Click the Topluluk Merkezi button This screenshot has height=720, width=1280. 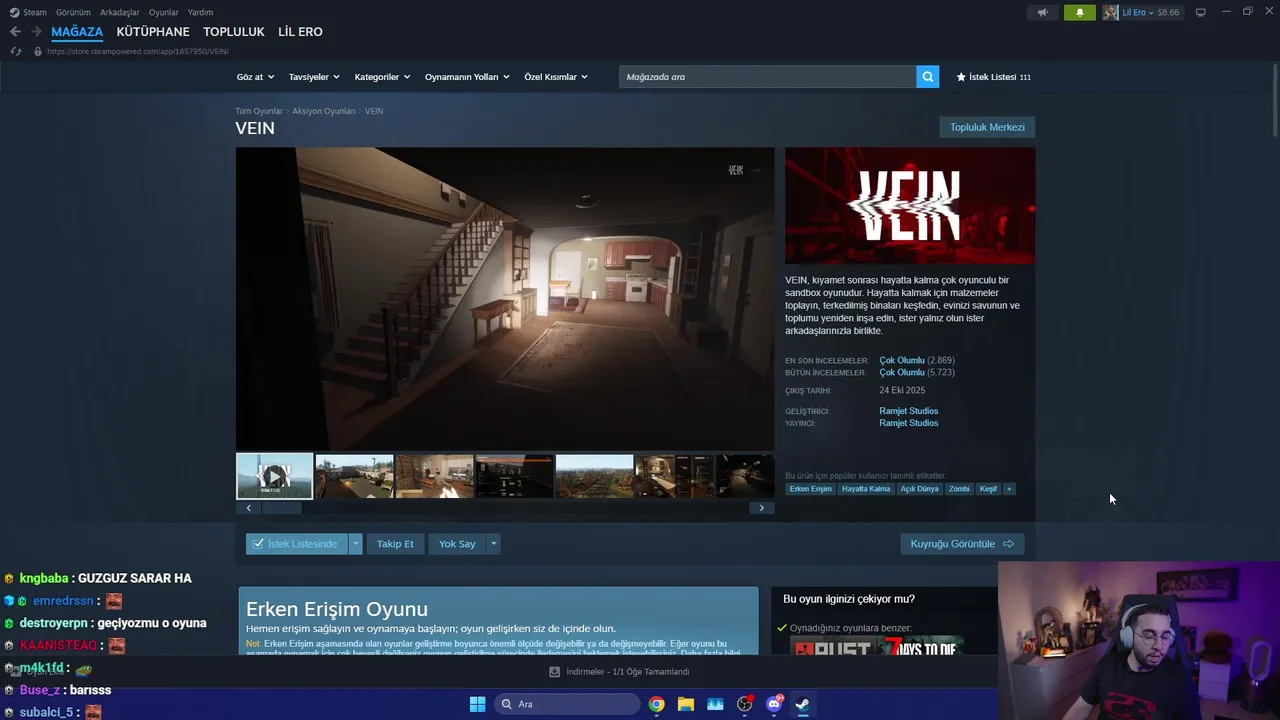point(987,127)
